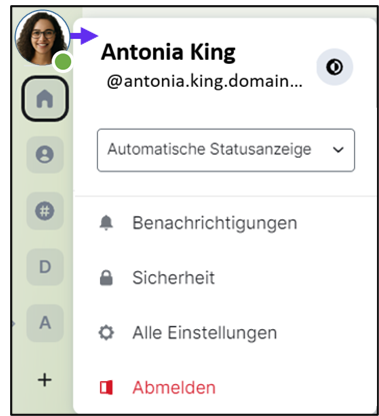Image resolution: width=379 pixels, height=416 pixels.
Task: Open the people contacts sidebar icon
Action: tap(45, 155)
